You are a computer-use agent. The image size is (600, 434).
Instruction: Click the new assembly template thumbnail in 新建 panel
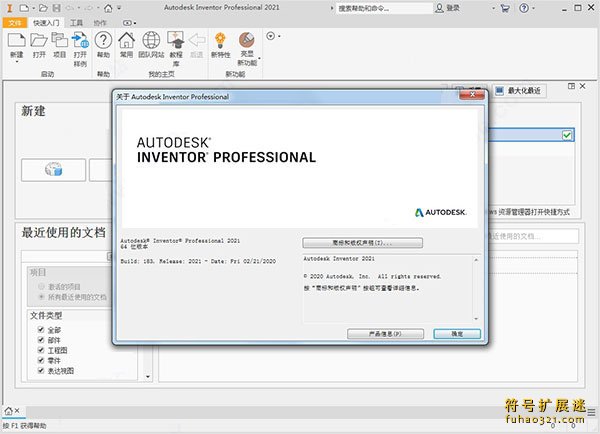(x=54, y=170)
